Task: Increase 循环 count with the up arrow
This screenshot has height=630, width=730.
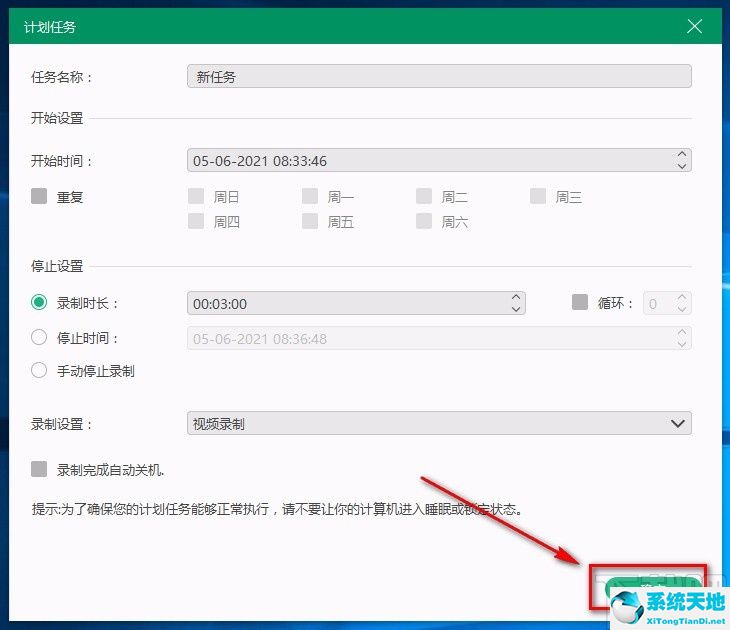Action: coord(682,297)
